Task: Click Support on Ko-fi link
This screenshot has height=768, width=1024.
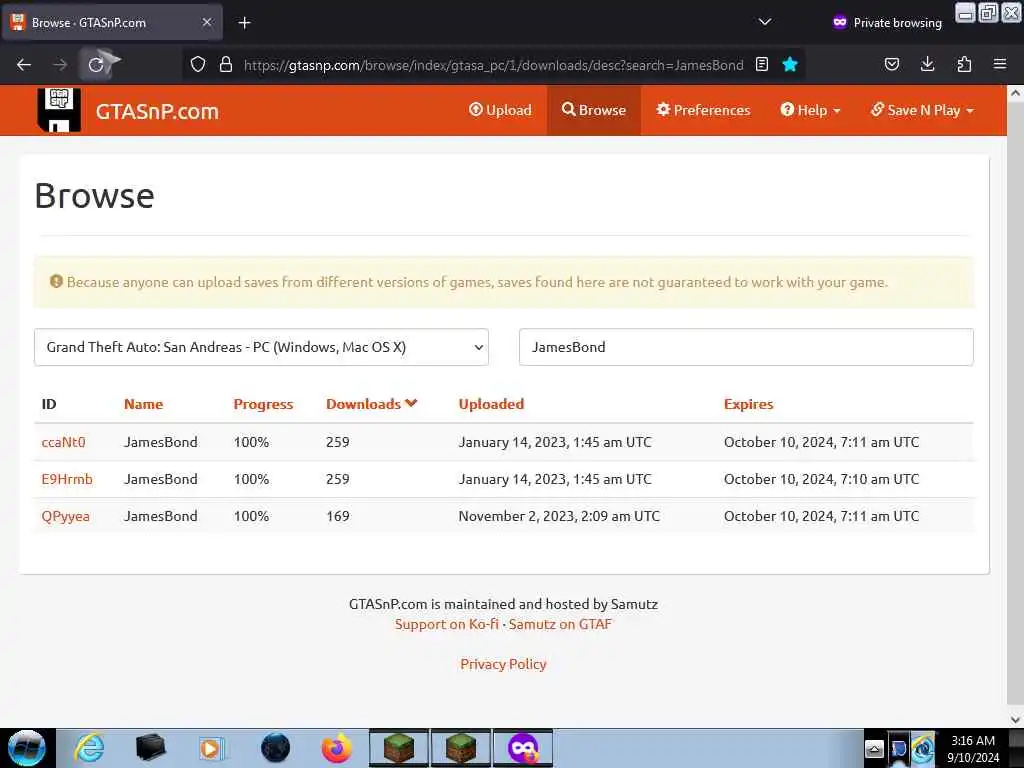Action: pyautogui.click(x=447, y=624)
